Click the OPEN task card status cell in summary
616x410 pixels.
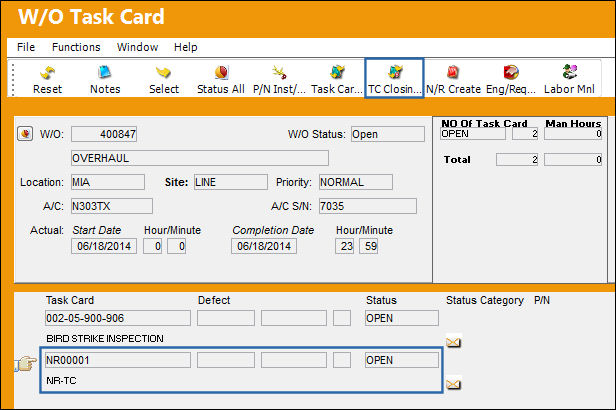pos(473,134)
